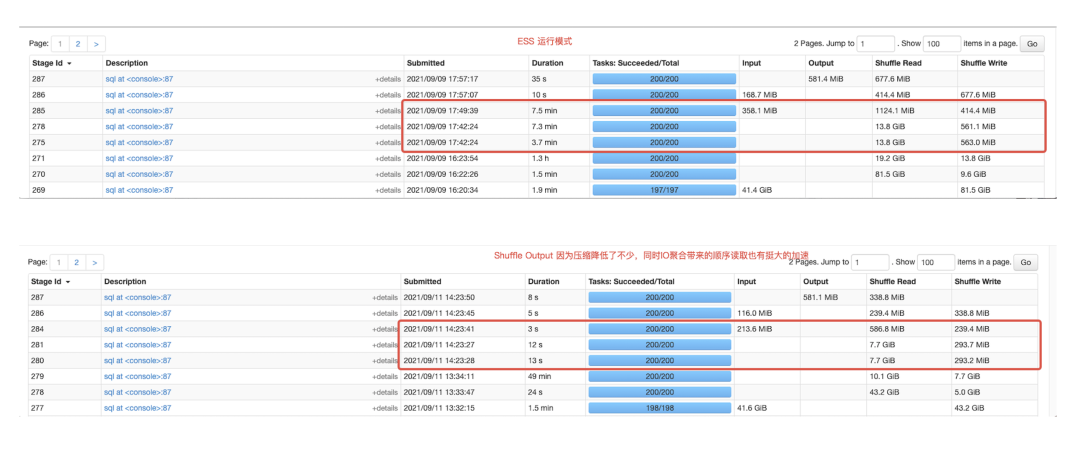Focus Show items field in the 2021/09/09 table
Viewport: 1080px width, 450px height.
coord(942,44)
